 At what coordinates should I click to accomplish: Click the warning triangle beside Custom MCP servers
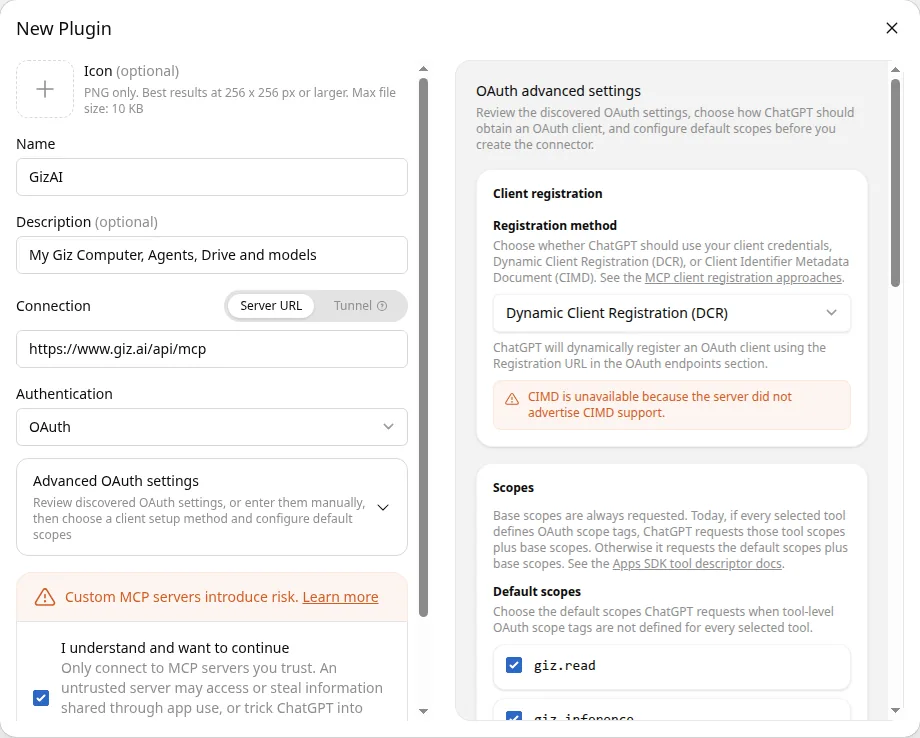(x=45, y=597)
